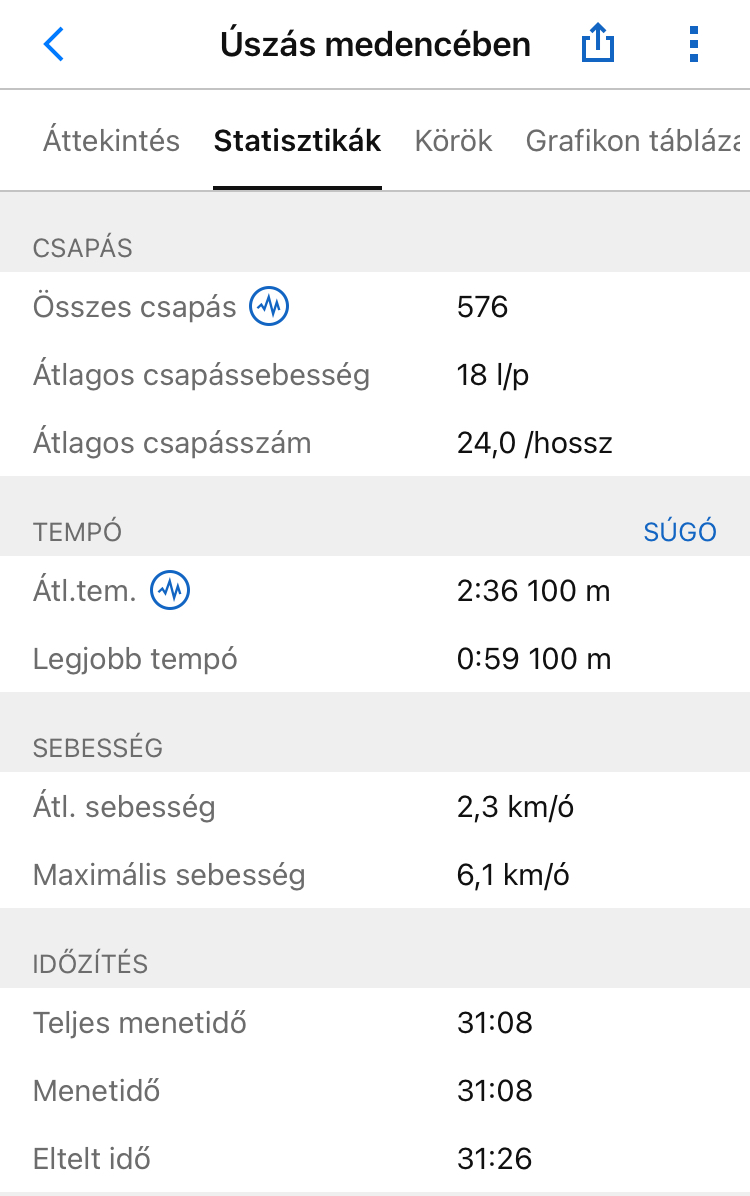Tap chart icon beside Átl.tem.
This screenshot has width=750, height=1196.
pyautogui.click(x=170, y=591)
